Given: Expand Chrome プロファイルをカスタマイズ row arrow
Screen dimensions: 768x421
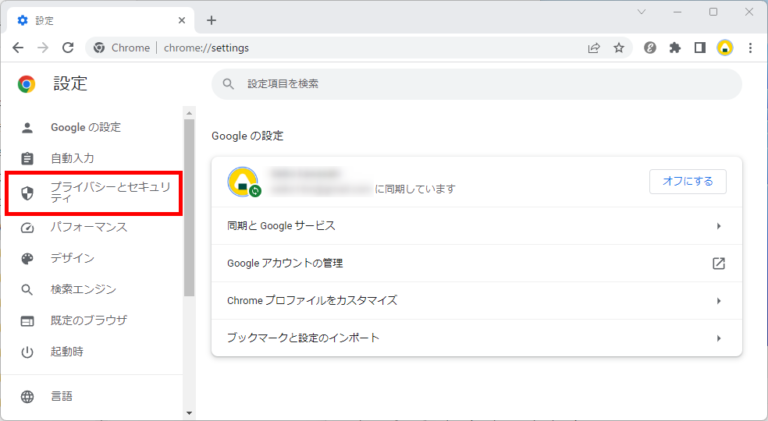Looking at the screenshot, I should pos(718,300).
